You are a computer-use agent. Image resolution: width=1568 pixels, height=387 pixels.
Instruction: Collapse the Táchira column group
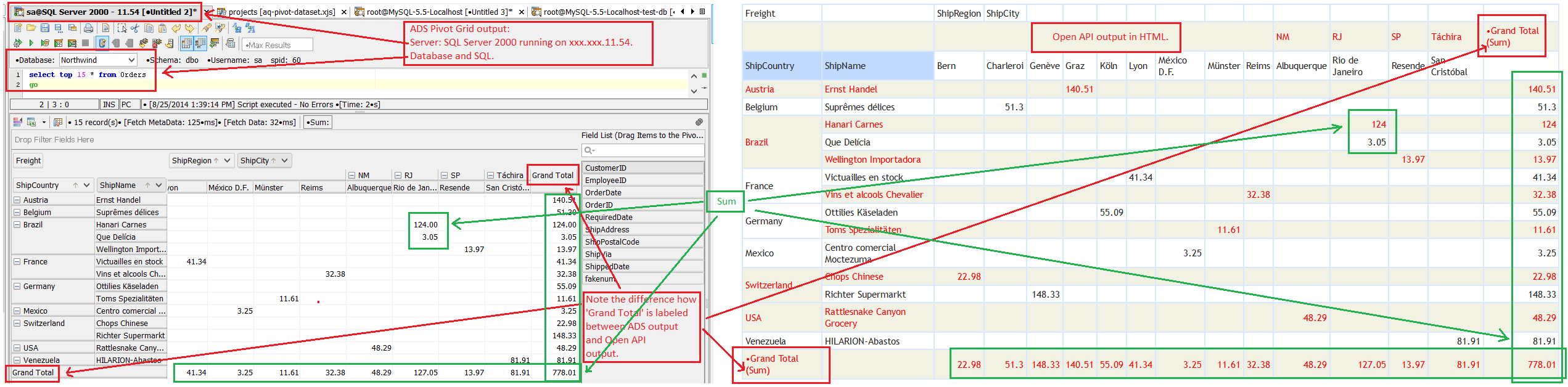(x=490, y=176)
